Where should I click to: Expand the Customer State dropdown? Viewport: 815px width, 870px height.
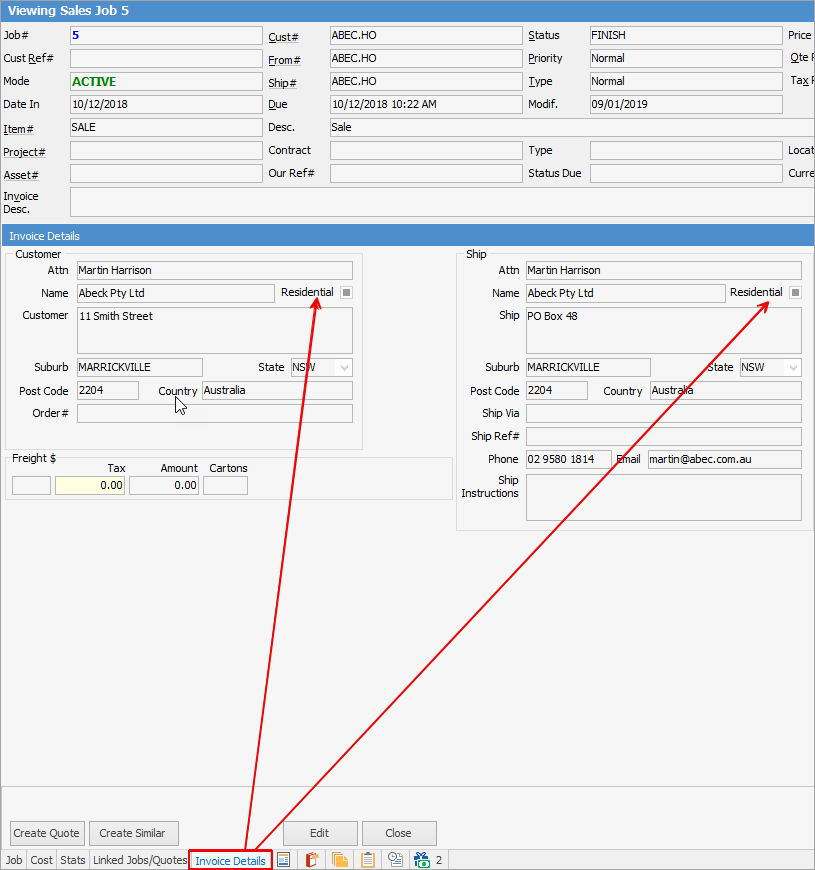pos(345,367)
